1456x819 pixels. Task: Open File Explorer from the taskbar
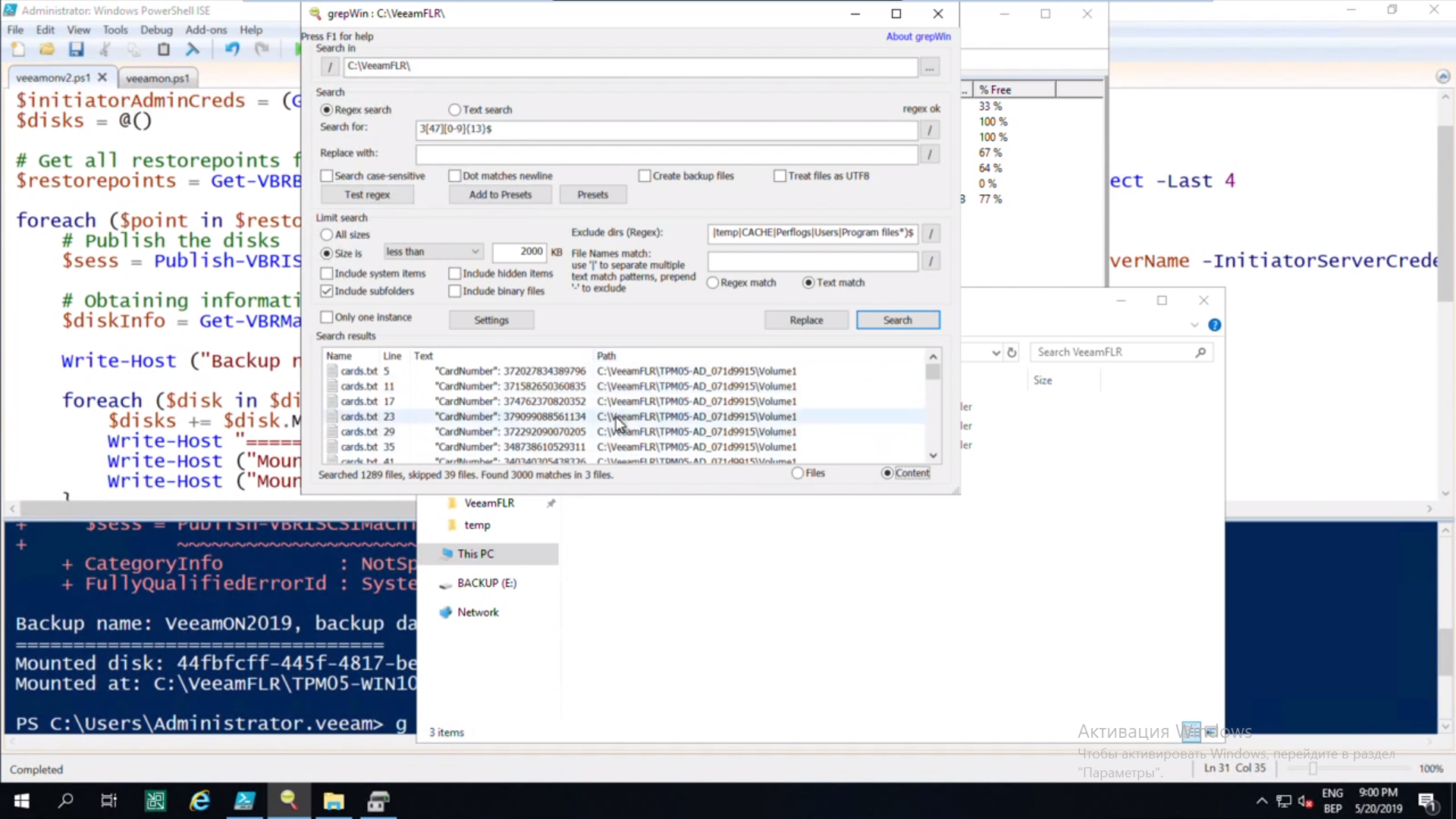coord(334,801)
